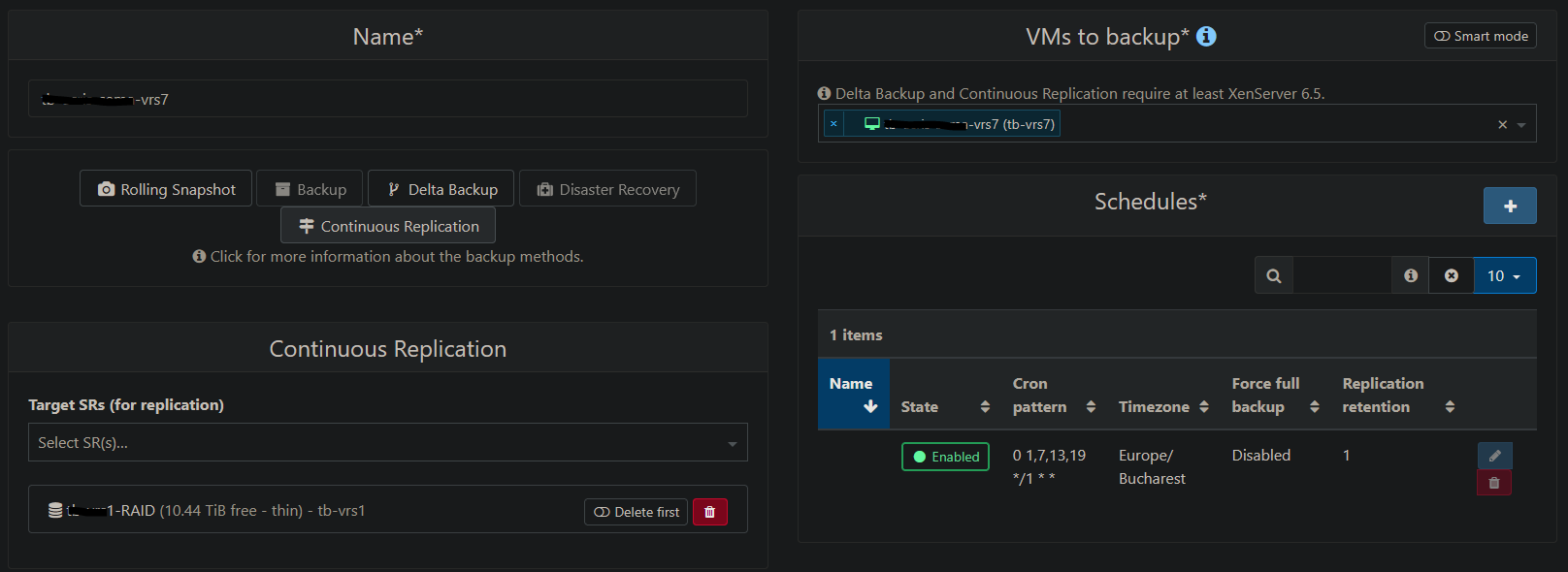Click the XenServer 6.5 requirement notice

point(1071,94)
